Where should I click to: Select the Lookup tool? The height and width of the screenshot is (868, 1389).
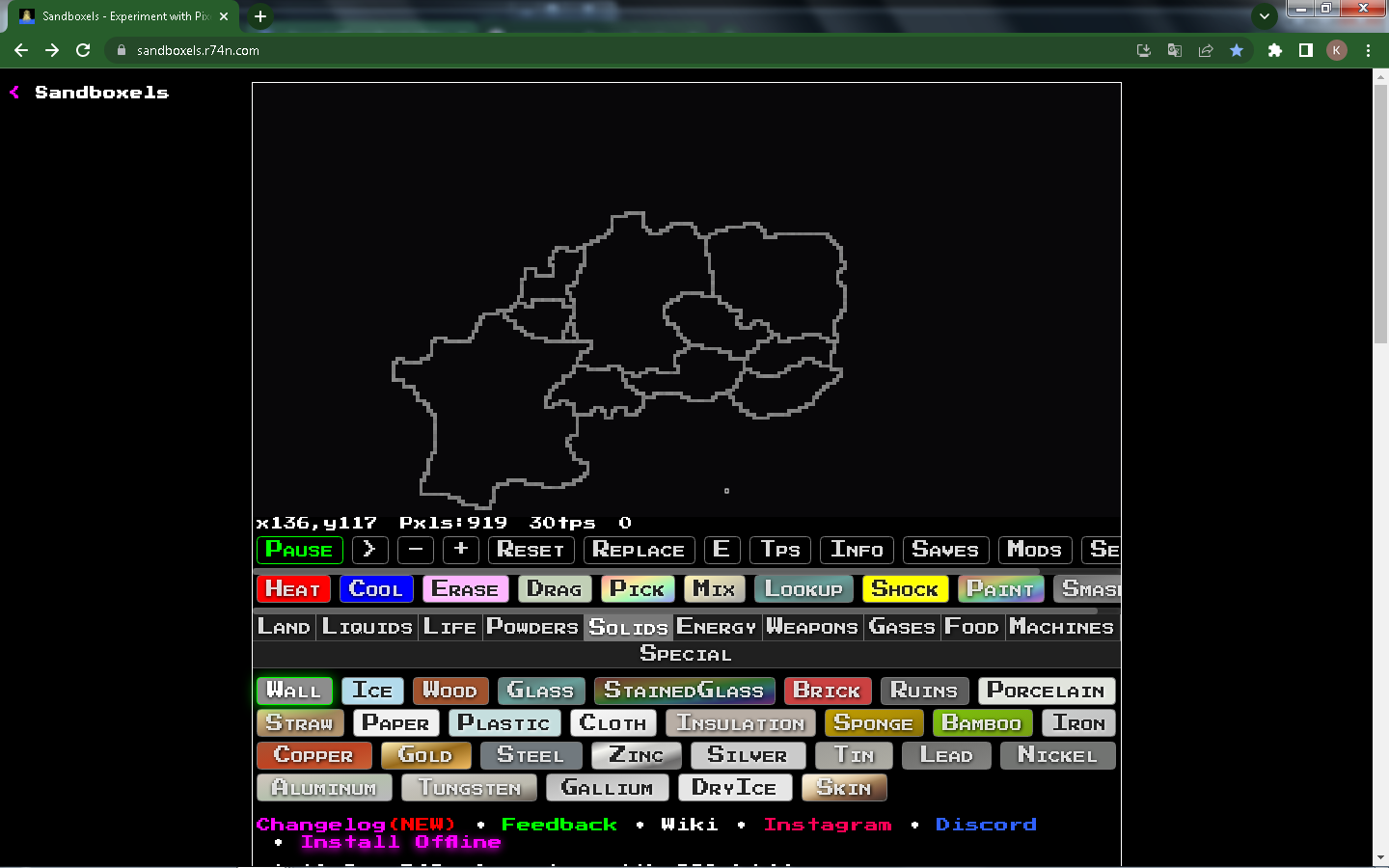point(803,589)
